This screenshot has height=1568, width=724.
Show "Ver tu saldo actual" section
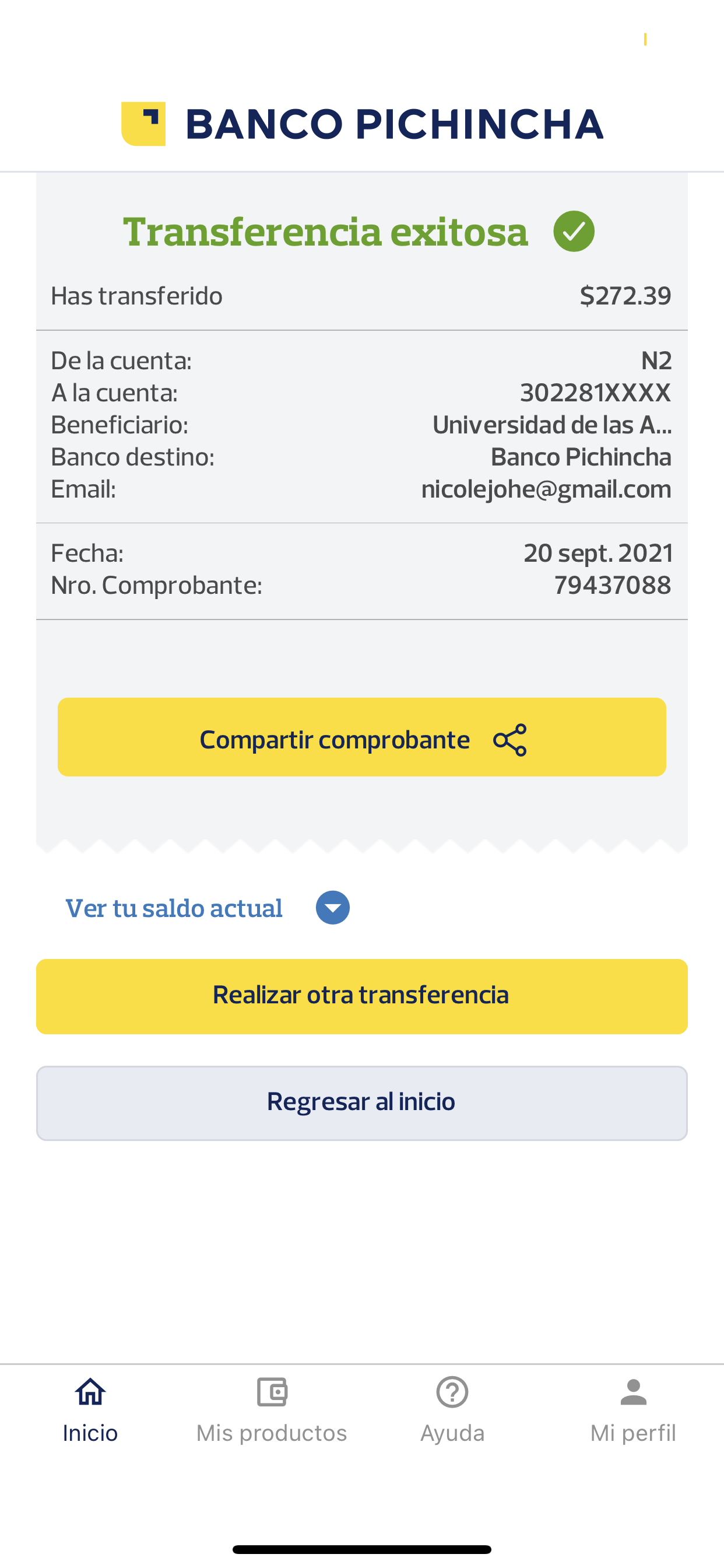[x=174, y=908]
